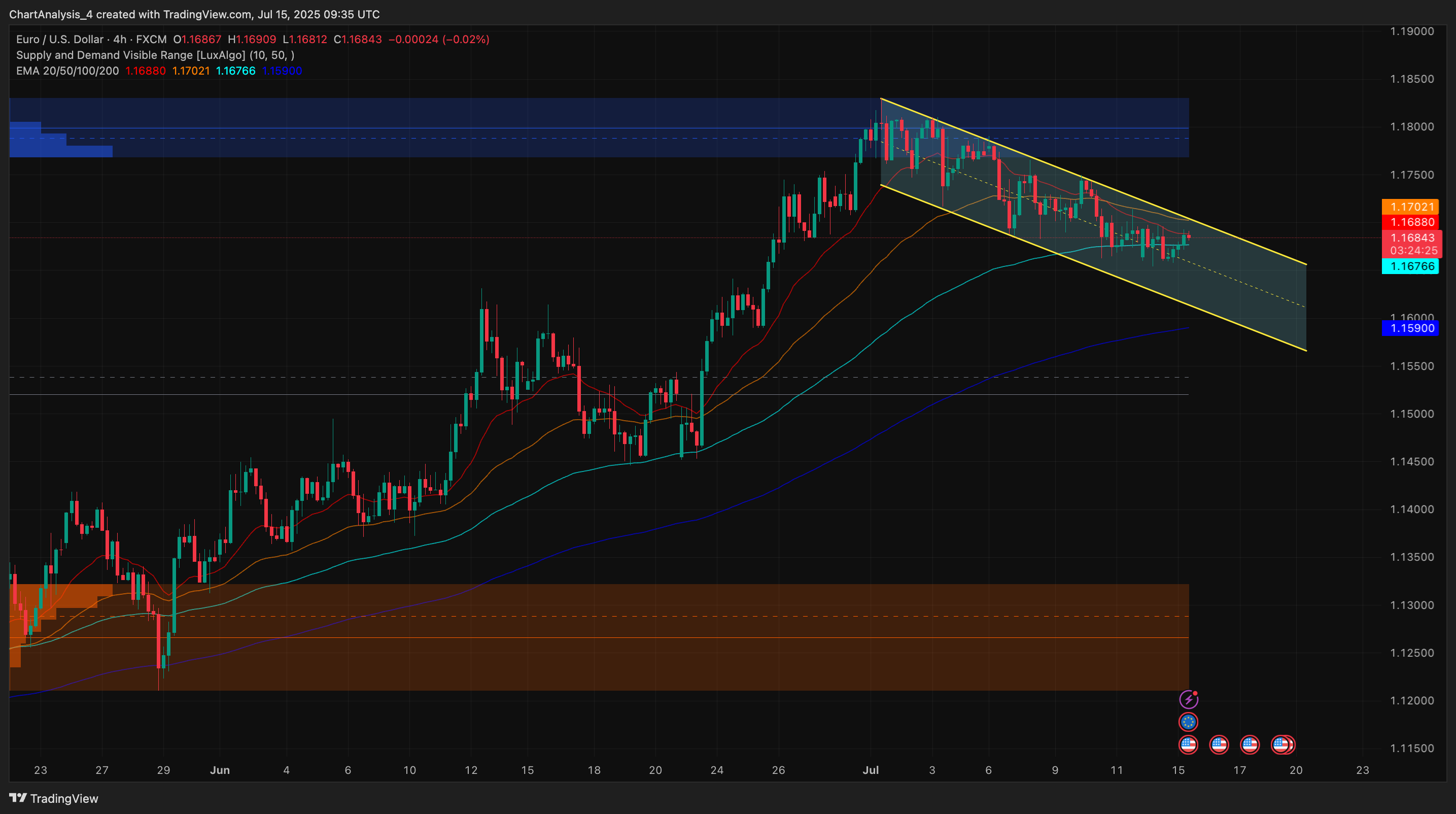The image size is (1456, 814).
Task: Click the blue 1.15900 price axis tag
Action: [1410, 328]
